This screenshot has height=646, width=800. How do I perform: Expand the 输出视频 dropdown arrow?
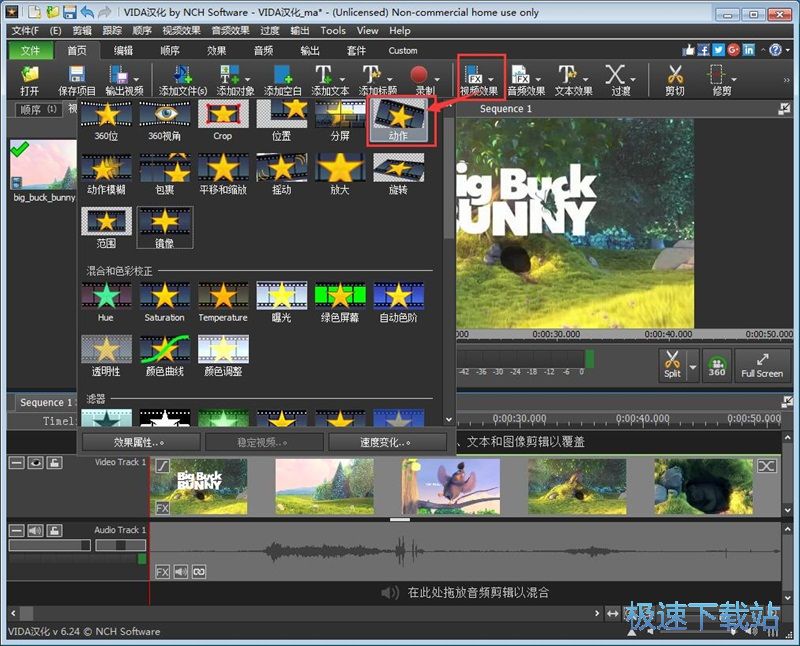136,80
